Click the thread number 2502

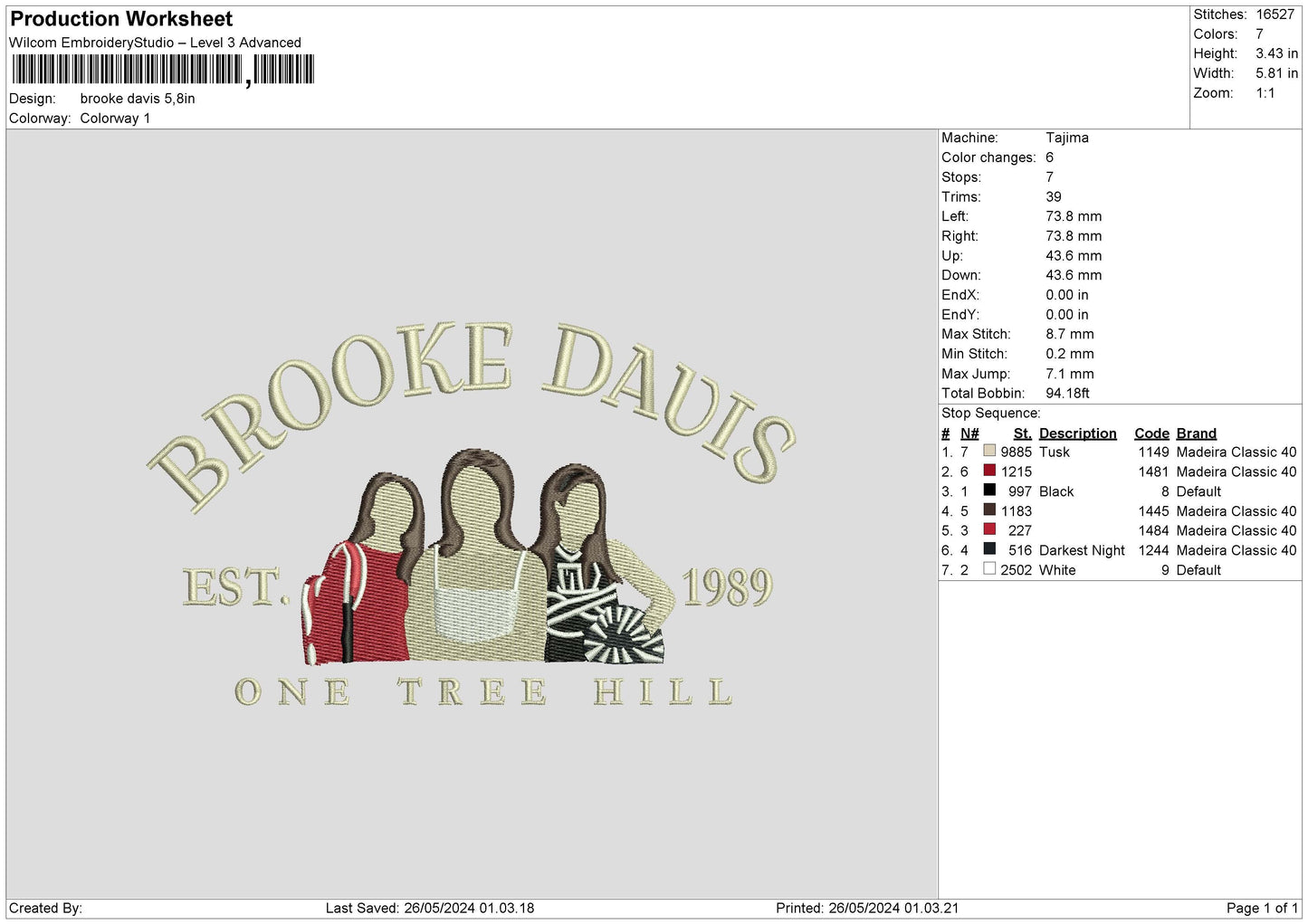click(x=1017, y=570)
